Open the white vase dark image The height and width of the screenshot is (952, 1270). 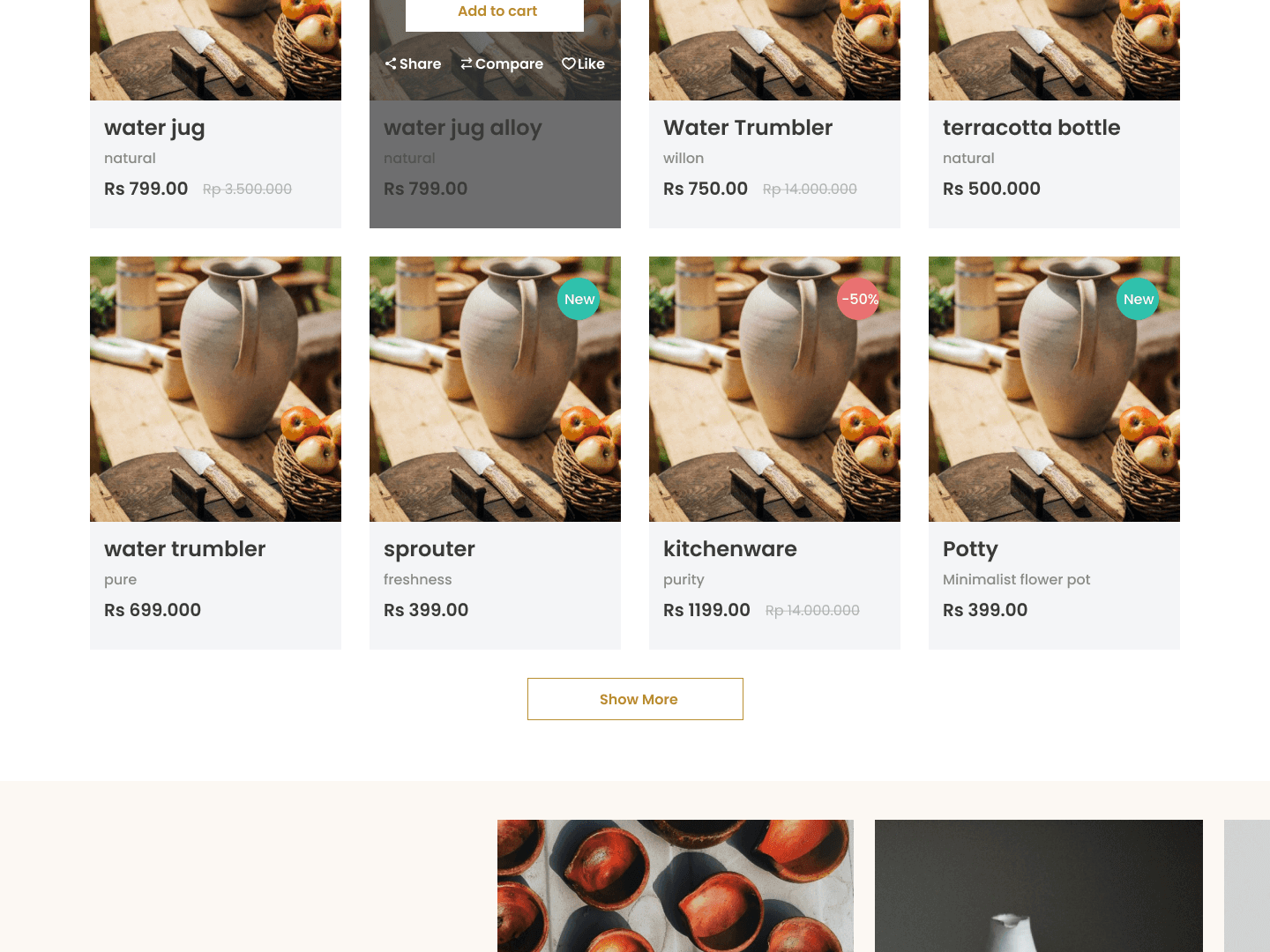point(1038,885)
